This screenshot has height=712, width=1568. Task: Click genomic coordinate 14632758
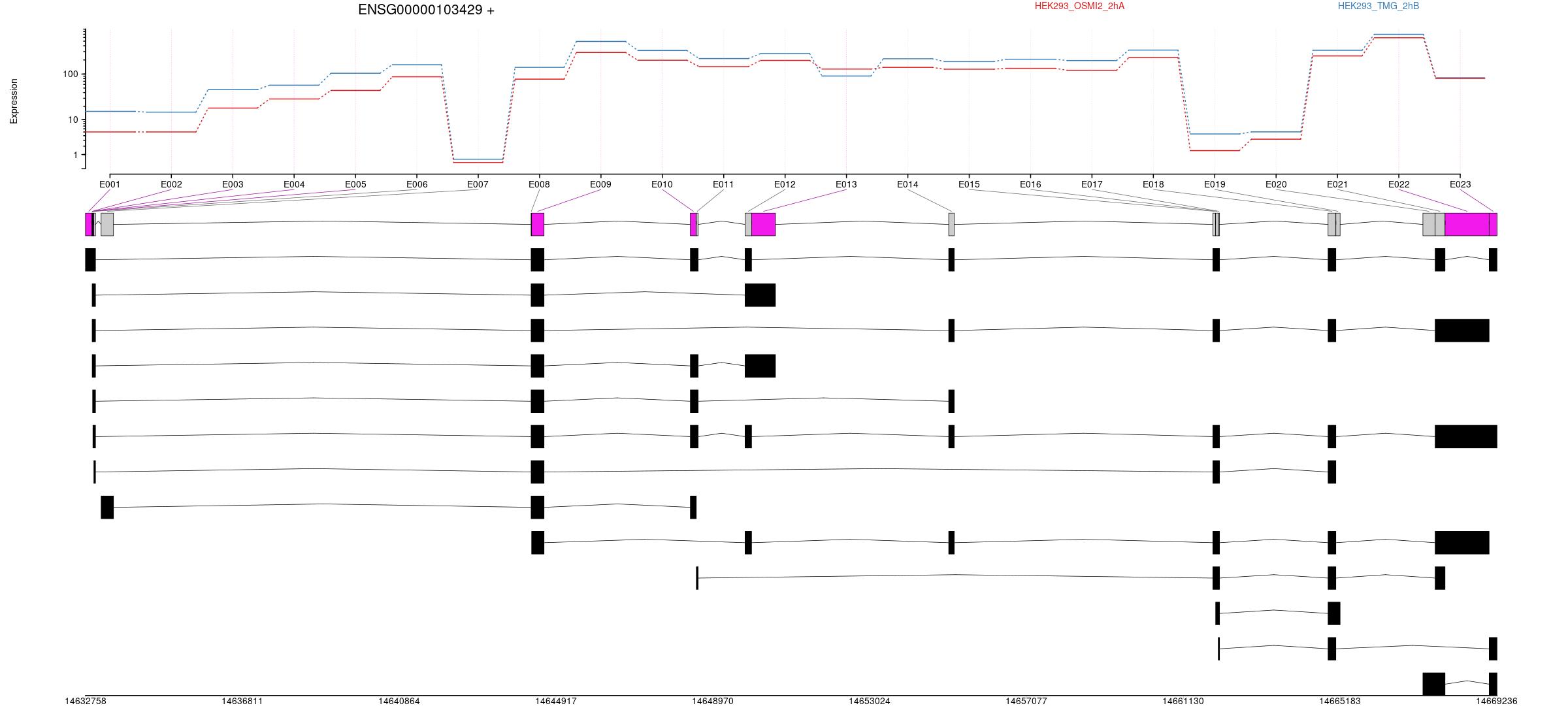click(86, 702)
